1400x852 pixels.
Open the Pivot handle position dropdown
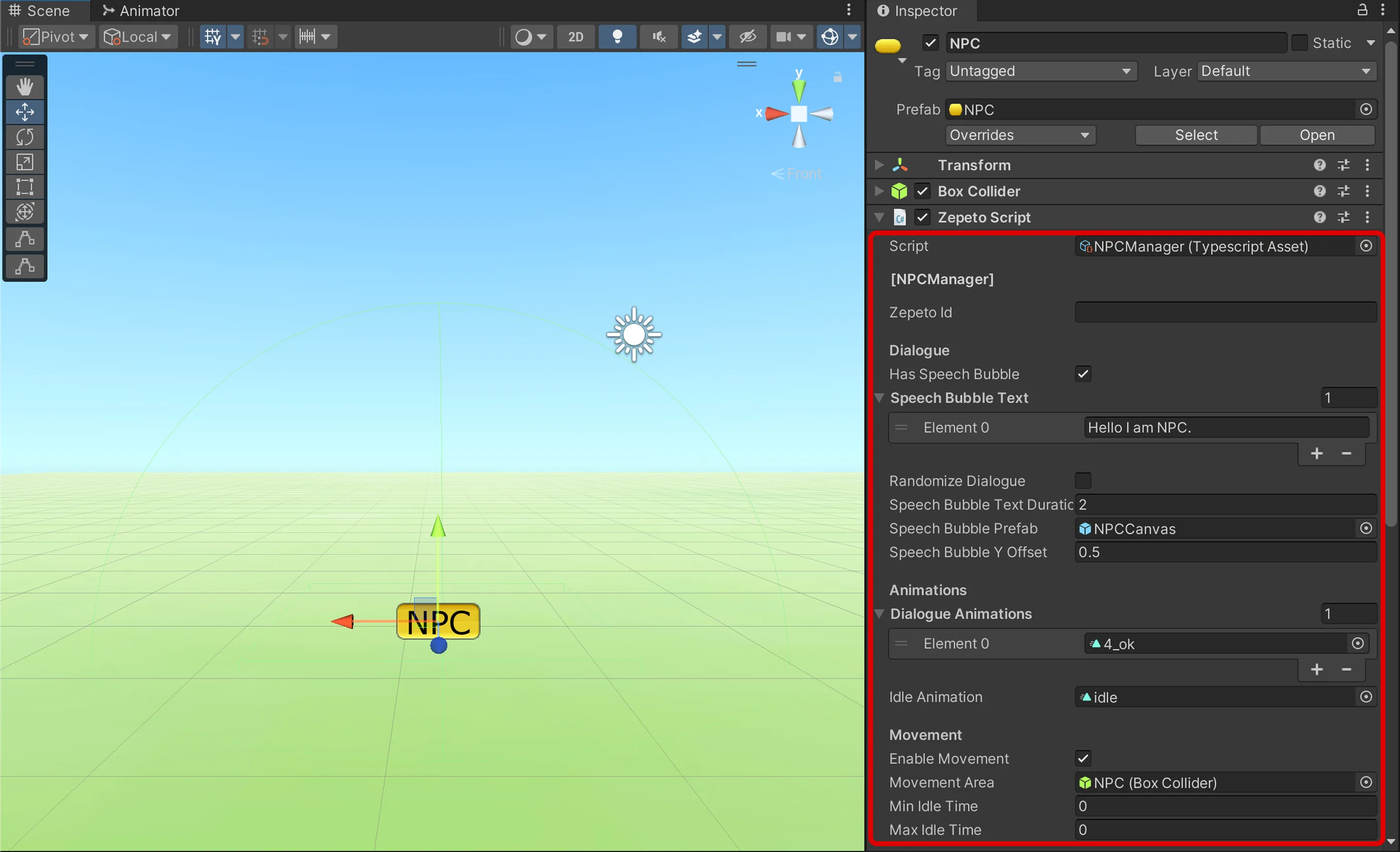[56, 37]
